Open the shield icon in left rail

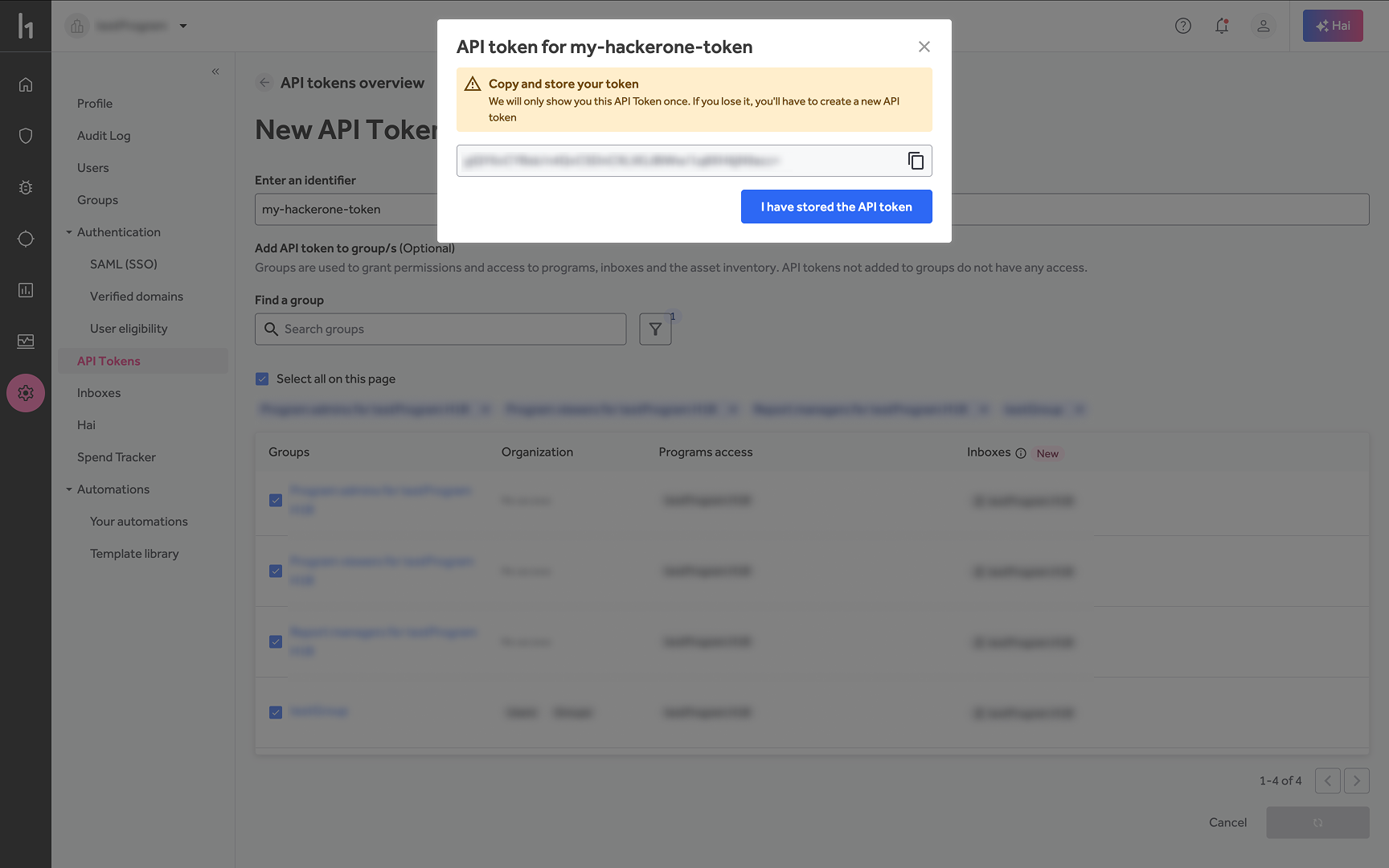[26, 136]
